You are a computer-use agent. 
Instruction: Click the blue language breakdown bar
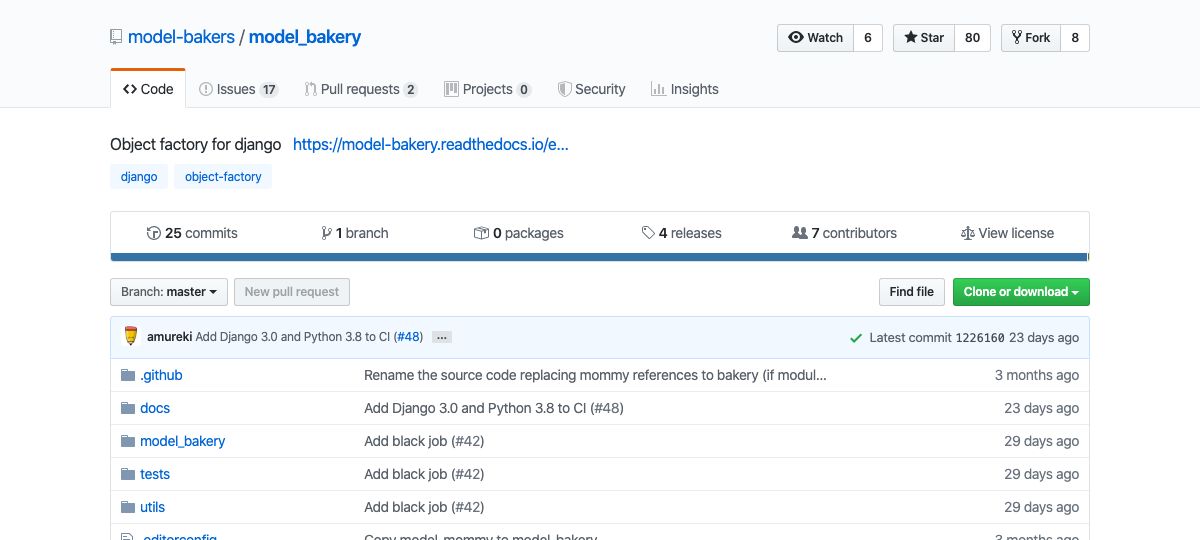(599, 257)
